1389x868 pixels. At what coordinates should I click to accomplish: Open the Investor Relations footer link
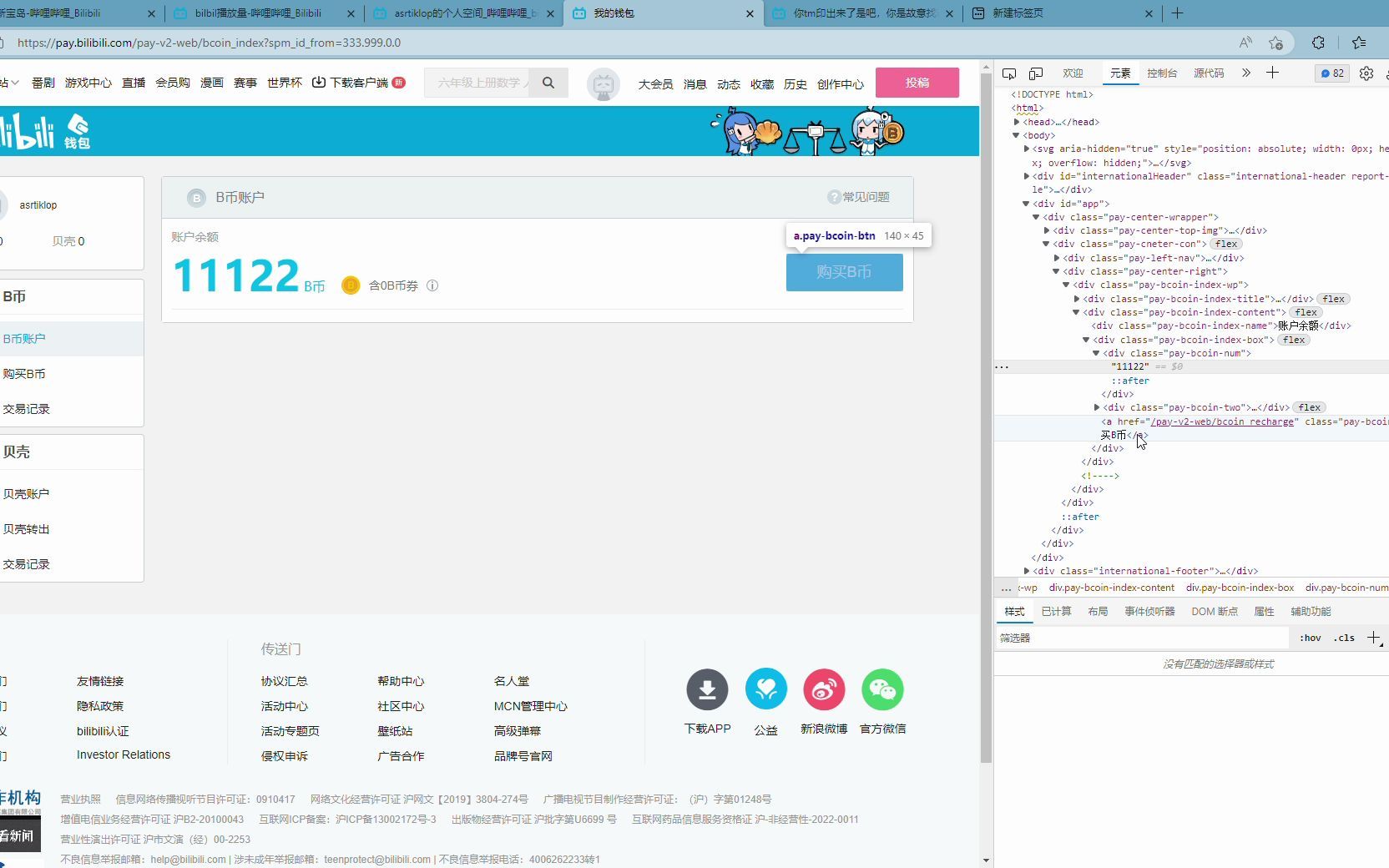coord(124,754)
